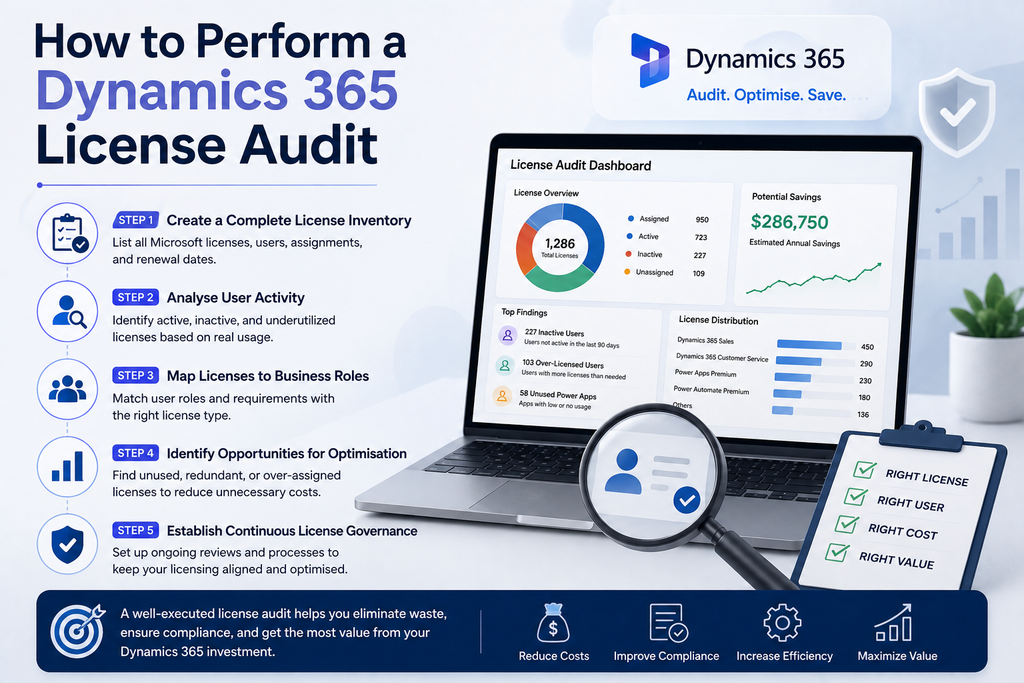The image size is (1024, 683).
Task: Click the Audit. Optimise. Save. tagline
Action: 766,95
